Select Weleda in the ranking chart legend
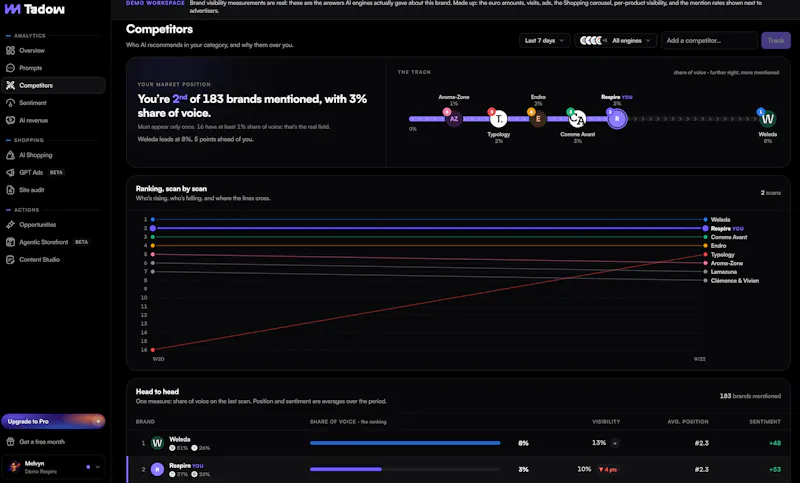 click(720, 220)
